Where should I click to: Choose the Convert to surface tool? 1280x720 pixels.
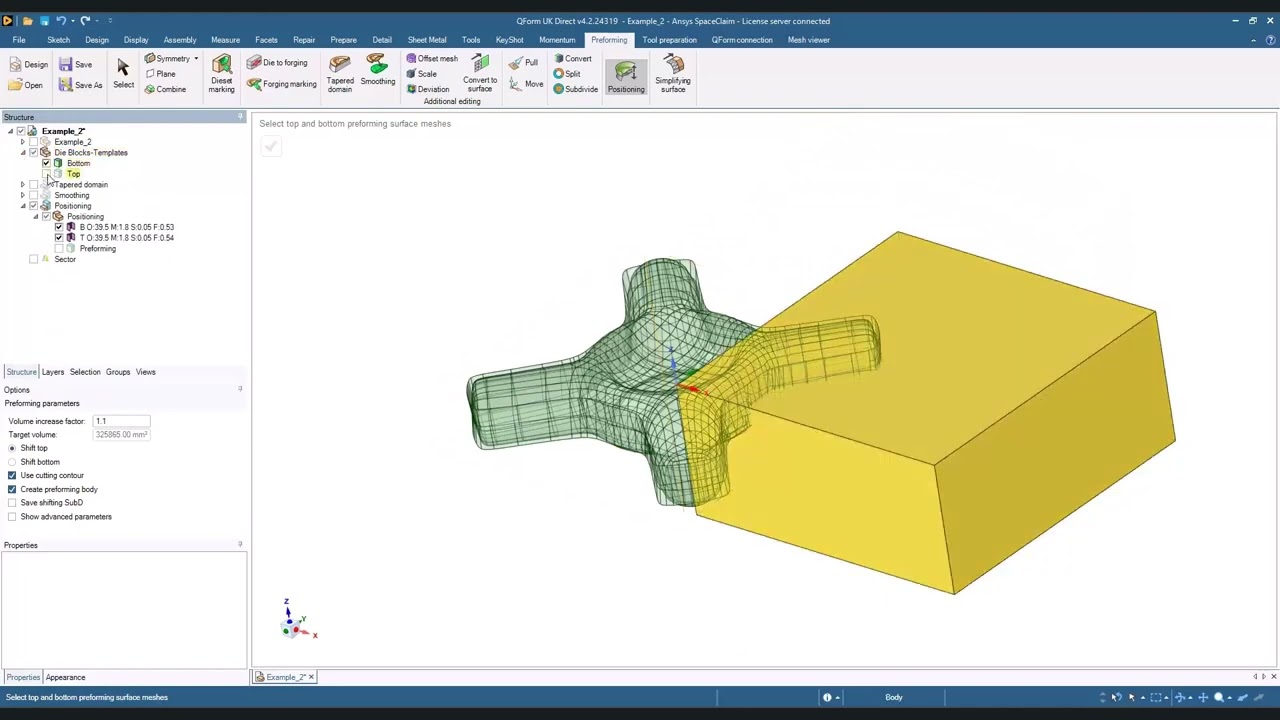(x=480, y=75)
